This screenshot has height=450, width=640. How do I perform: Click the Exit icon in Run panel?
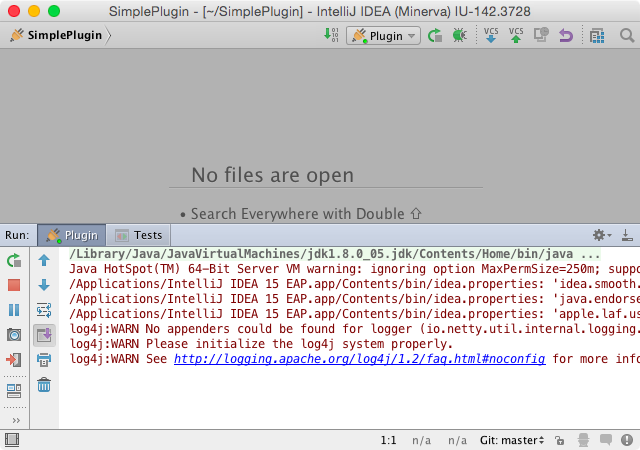(14, 360)
